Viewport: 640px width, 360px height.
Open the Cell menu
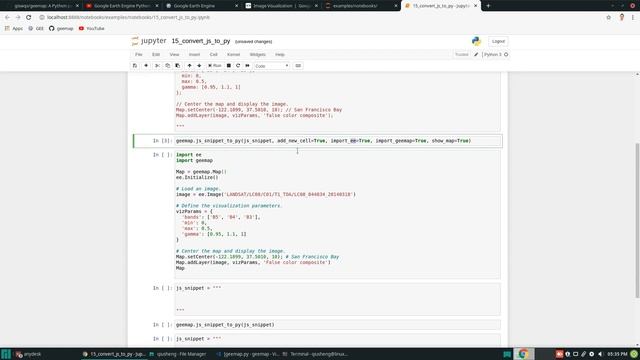[x=213, y=54]
